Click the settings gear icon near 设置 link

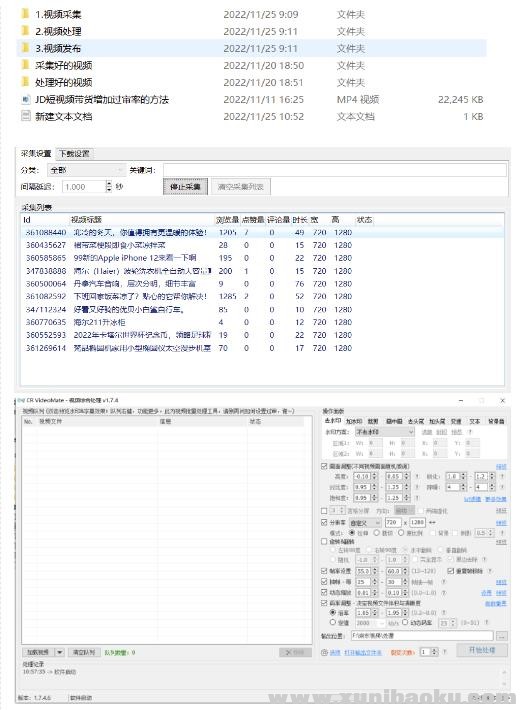click(324, 652)
